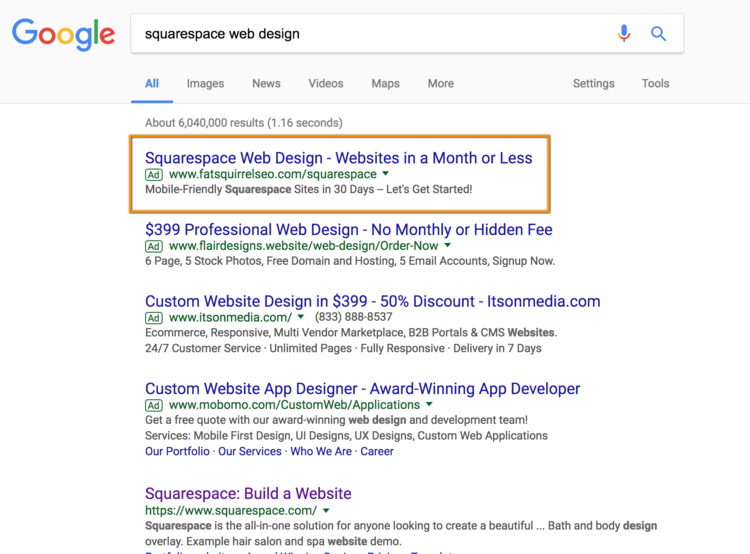Open search Settings
Image resolution: width=750 pixels, height=554 pixels.
pos(594,84)
